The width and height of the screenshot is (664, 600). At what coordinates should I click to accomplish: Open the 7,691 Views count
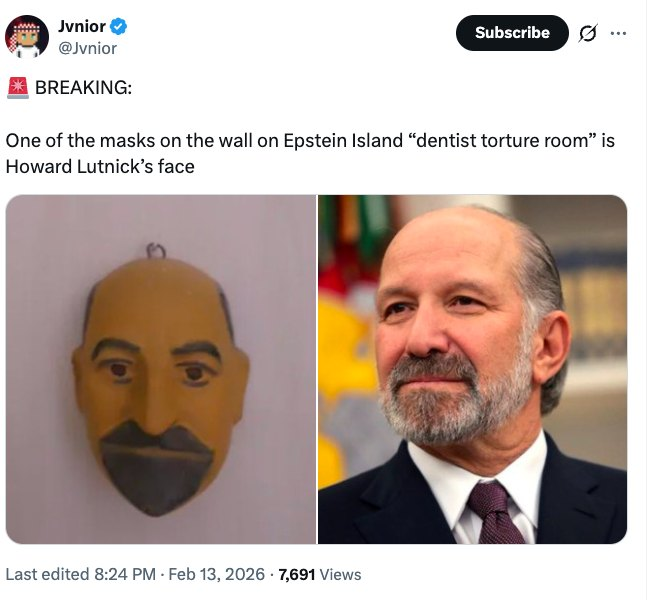point(320,574)
